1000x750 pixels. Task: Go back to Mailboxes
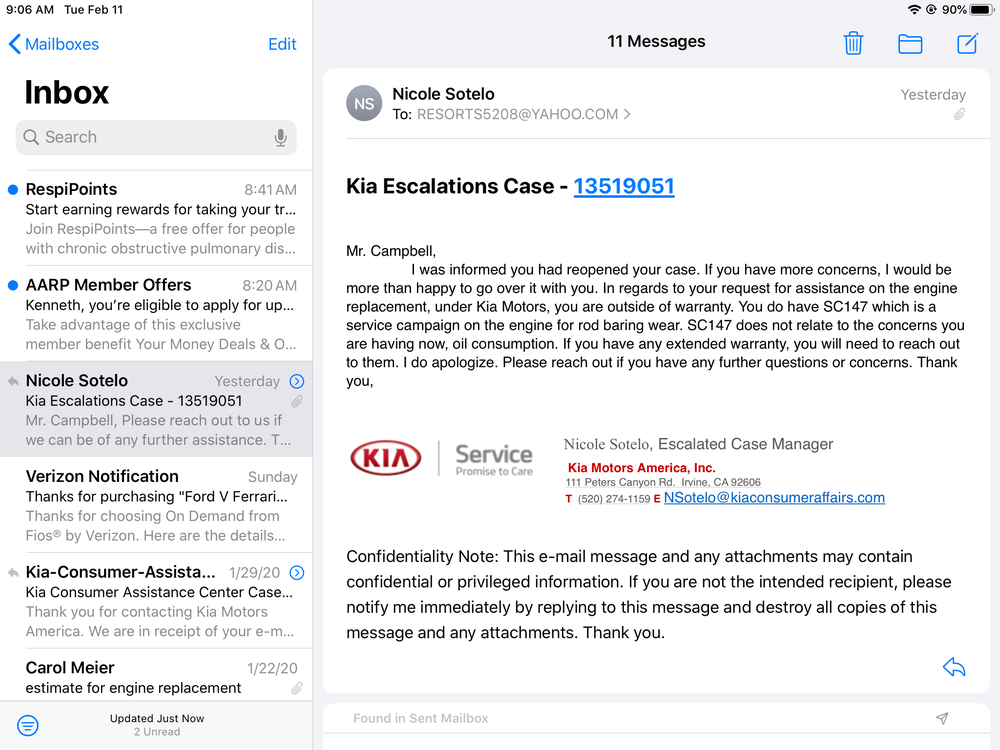(54, 44)
